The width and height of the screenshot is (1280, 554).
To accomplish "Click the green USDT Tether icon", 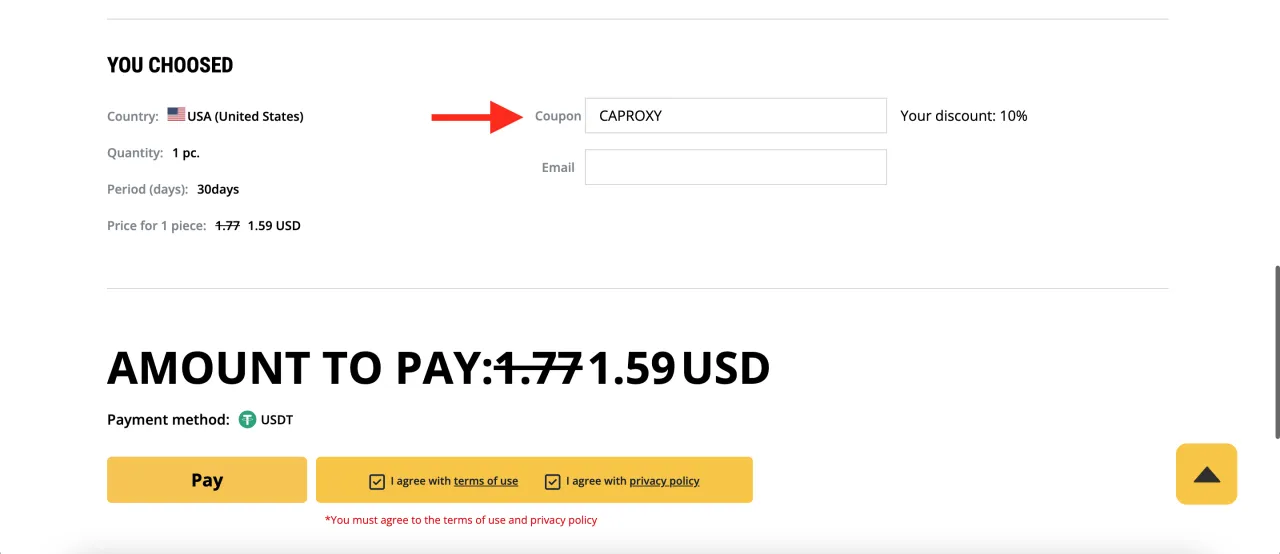I will coord(247,420).
